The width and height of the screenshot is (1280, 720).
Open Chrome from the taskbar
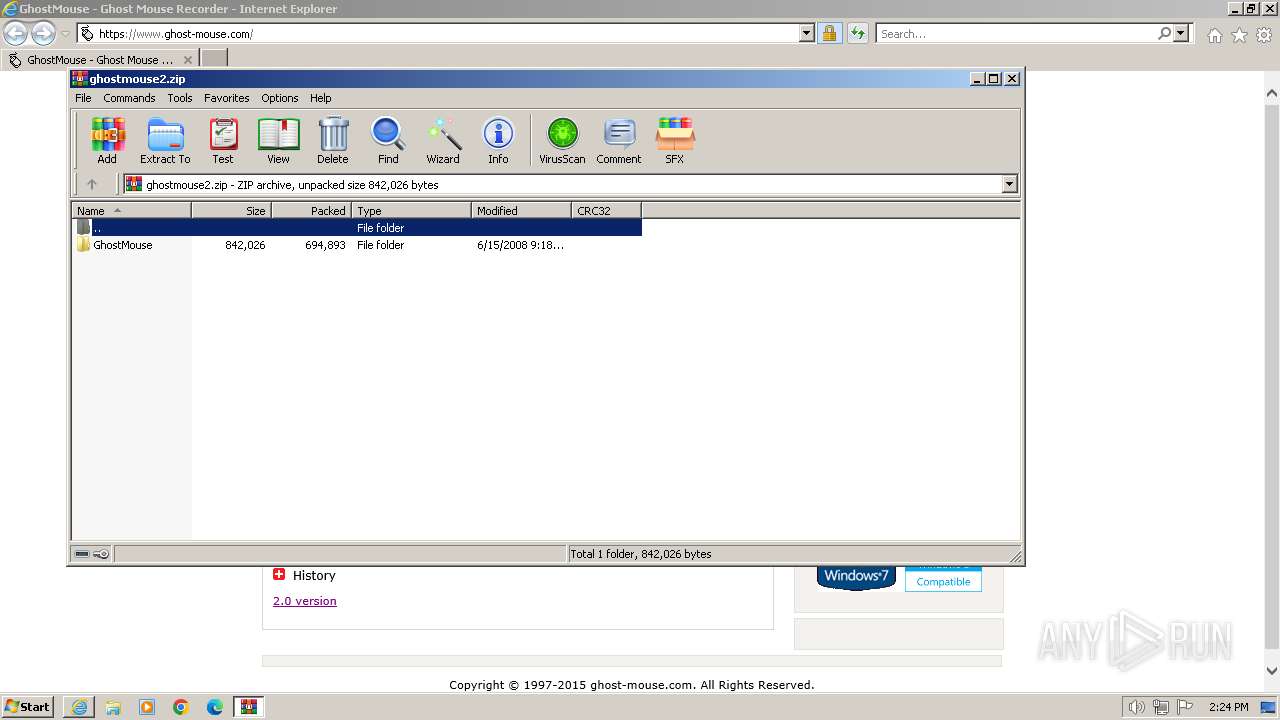coord(181,707)
